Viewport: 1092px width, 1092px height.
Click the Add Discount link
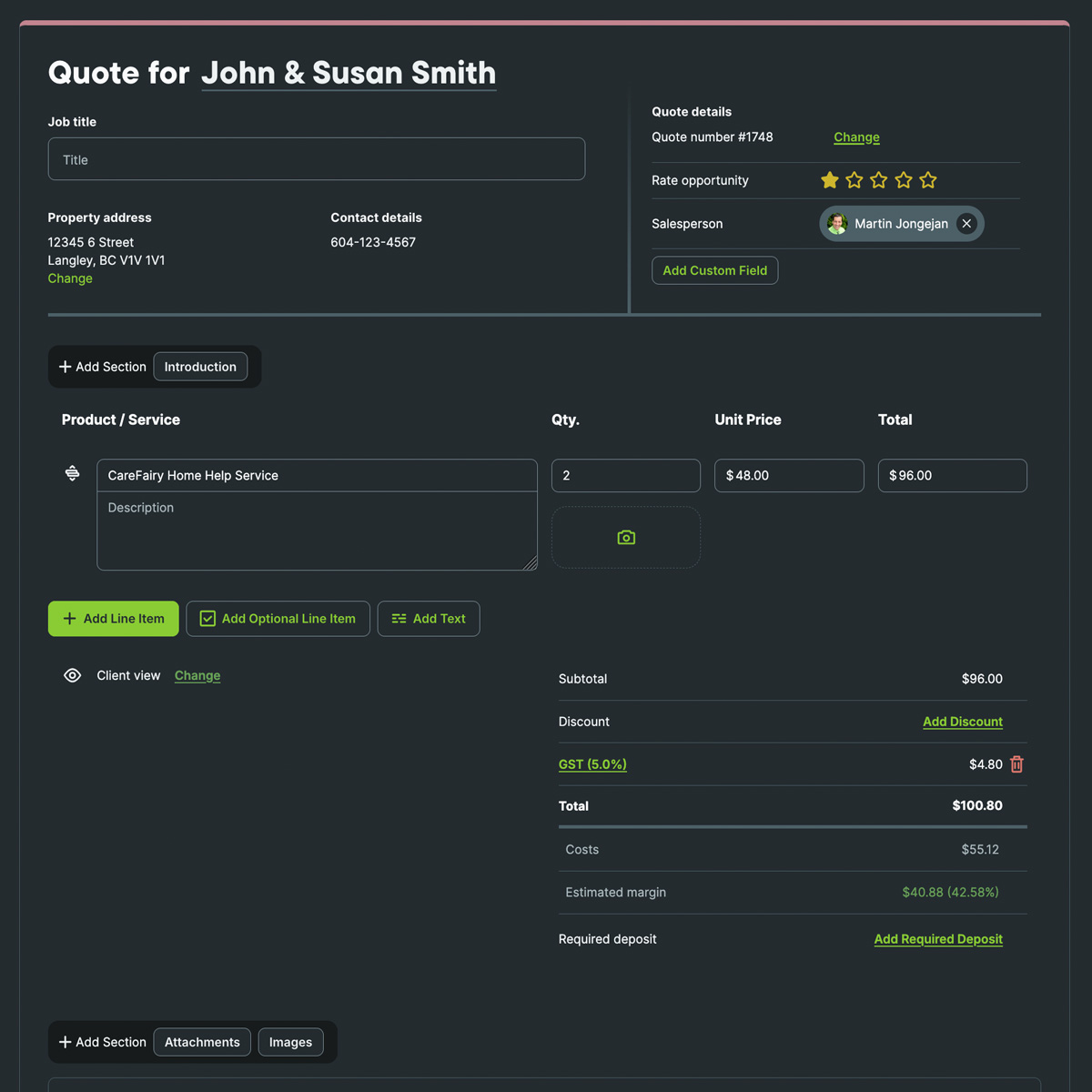point(962,722)
